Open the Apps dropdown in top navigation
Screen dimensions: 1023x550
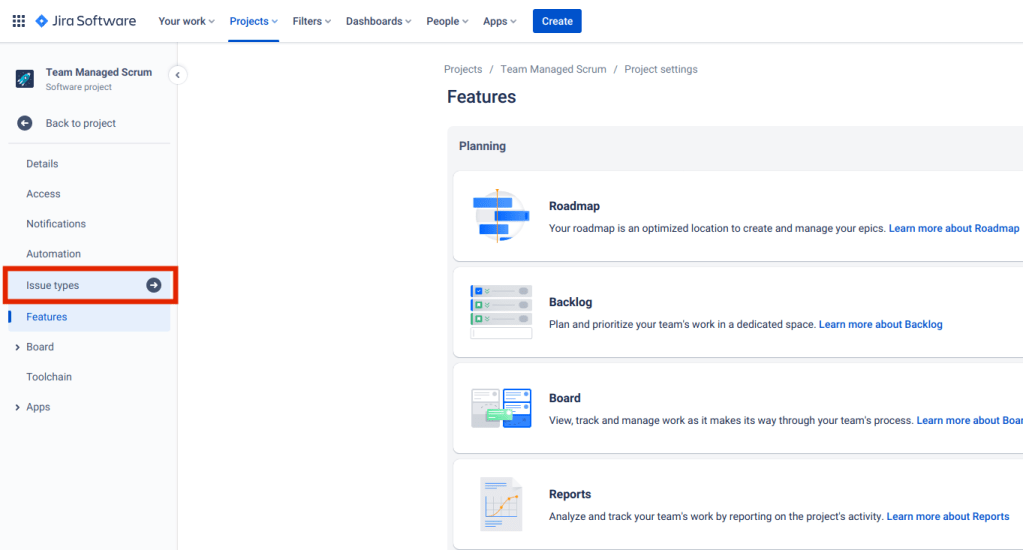(x=500, y=21)
